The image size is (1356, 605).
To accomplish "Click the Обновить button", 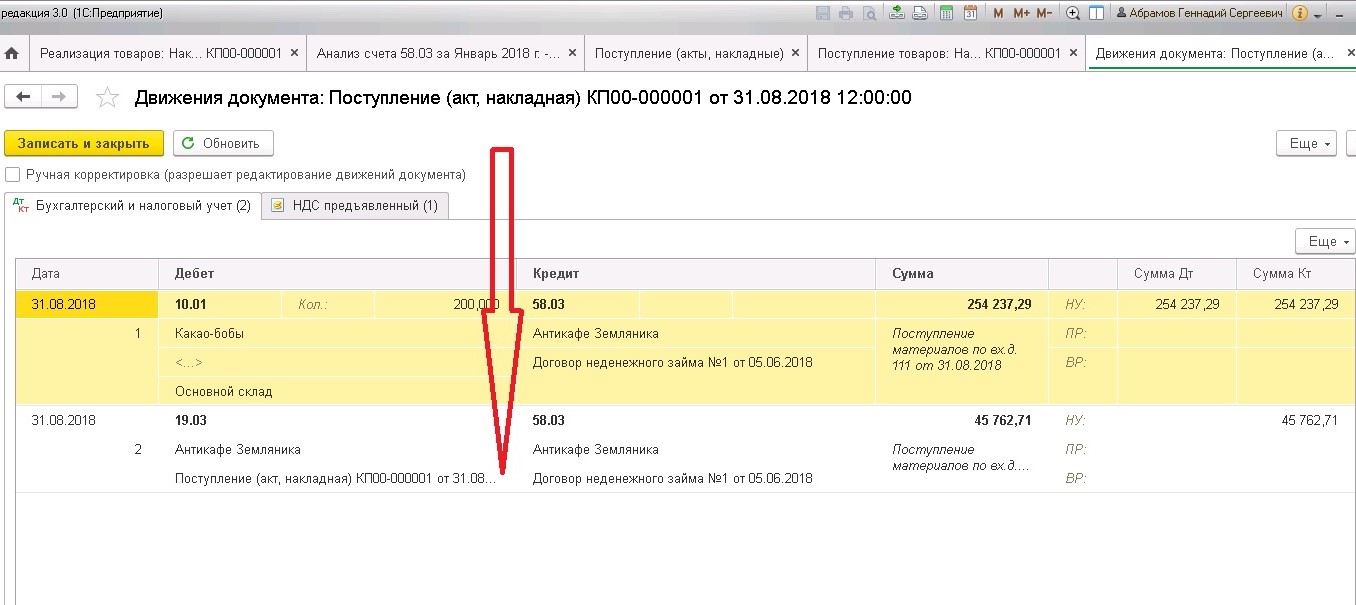I will coord(223,143).
